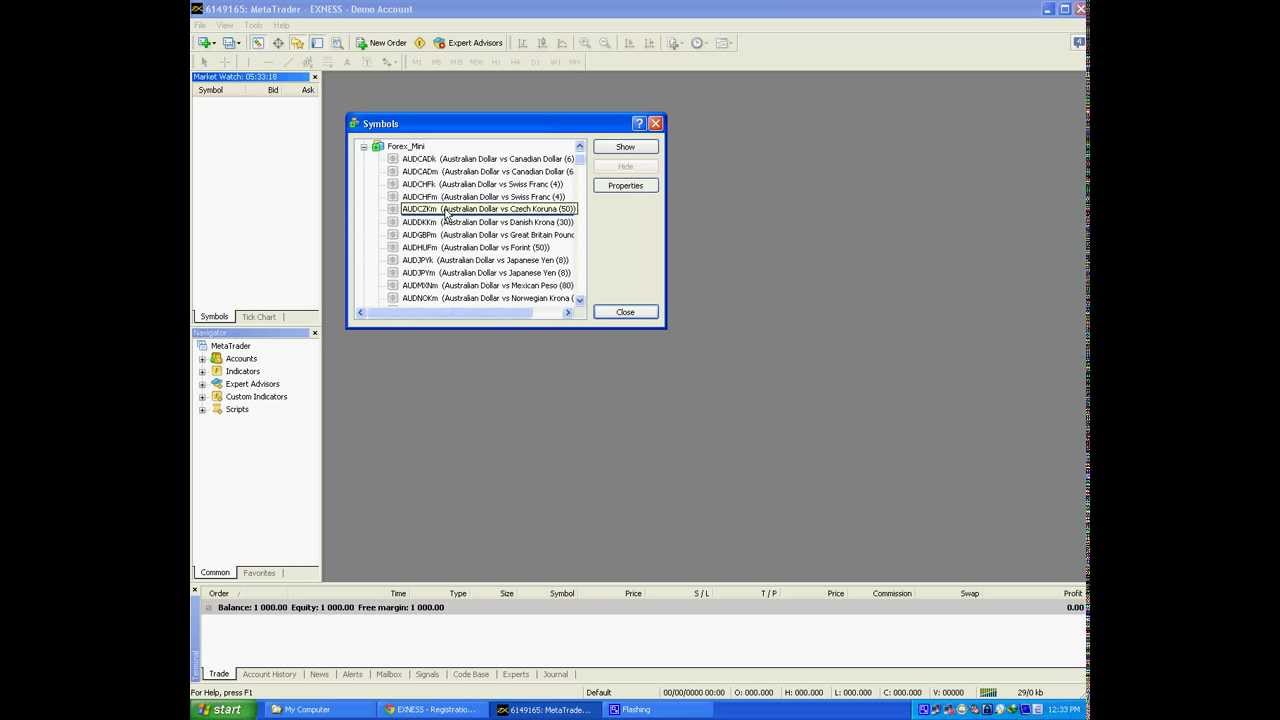Select AUDCADk symbol row

[x=488, y=159]
